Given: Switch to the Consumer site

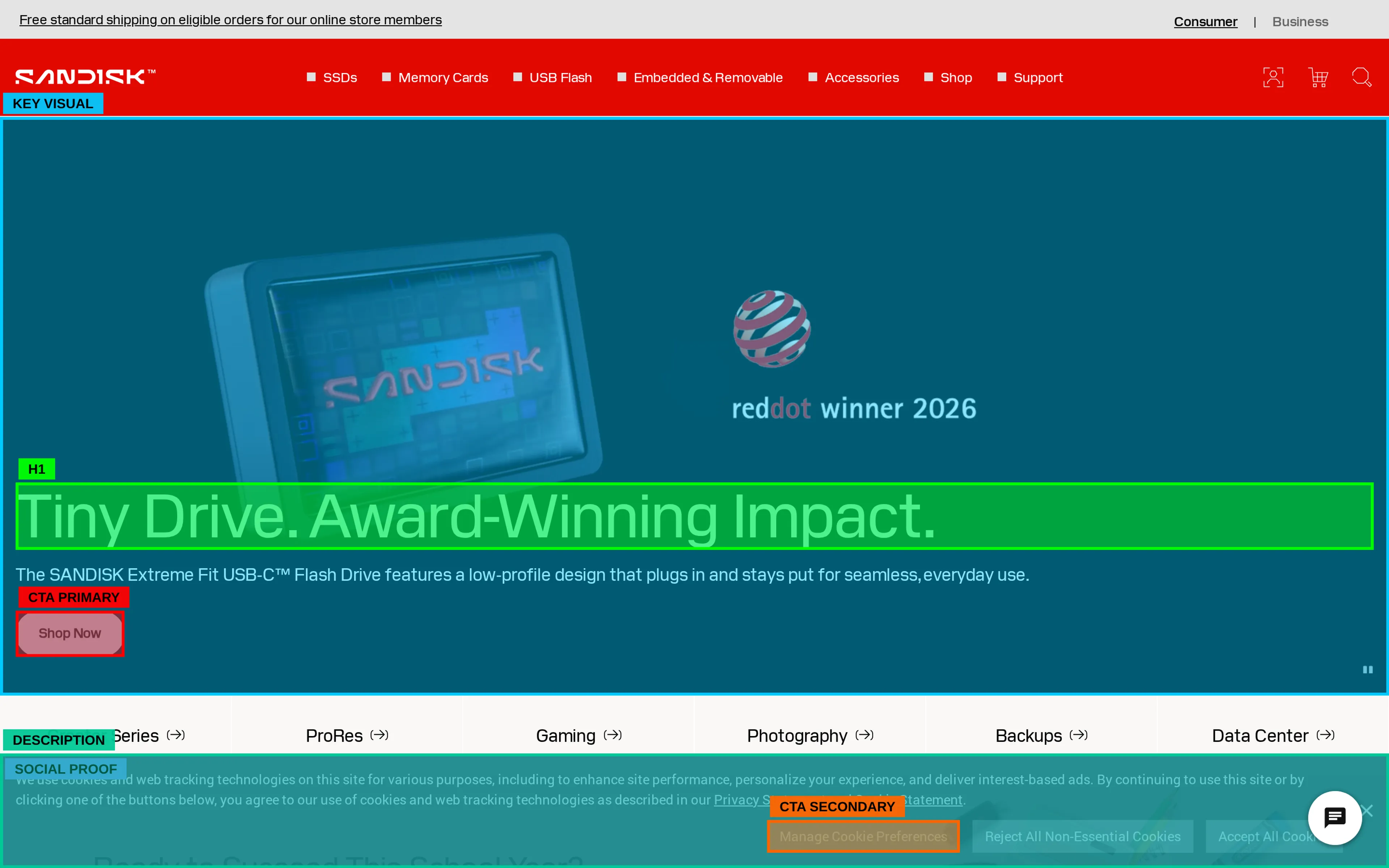Looking at the screenshot, I should point(1205,22).
